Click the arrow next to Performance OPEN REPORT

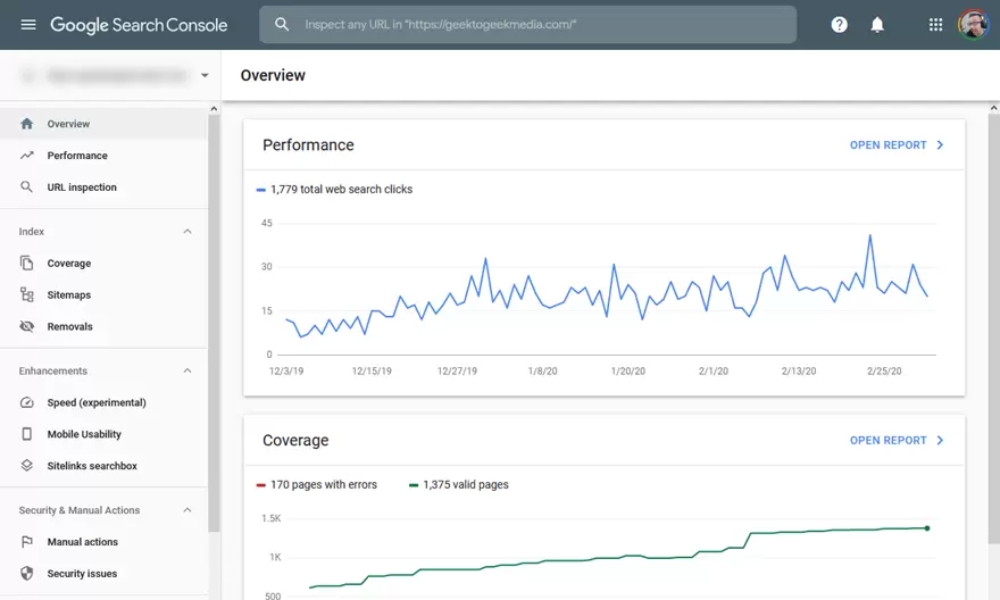click(940, 145)
